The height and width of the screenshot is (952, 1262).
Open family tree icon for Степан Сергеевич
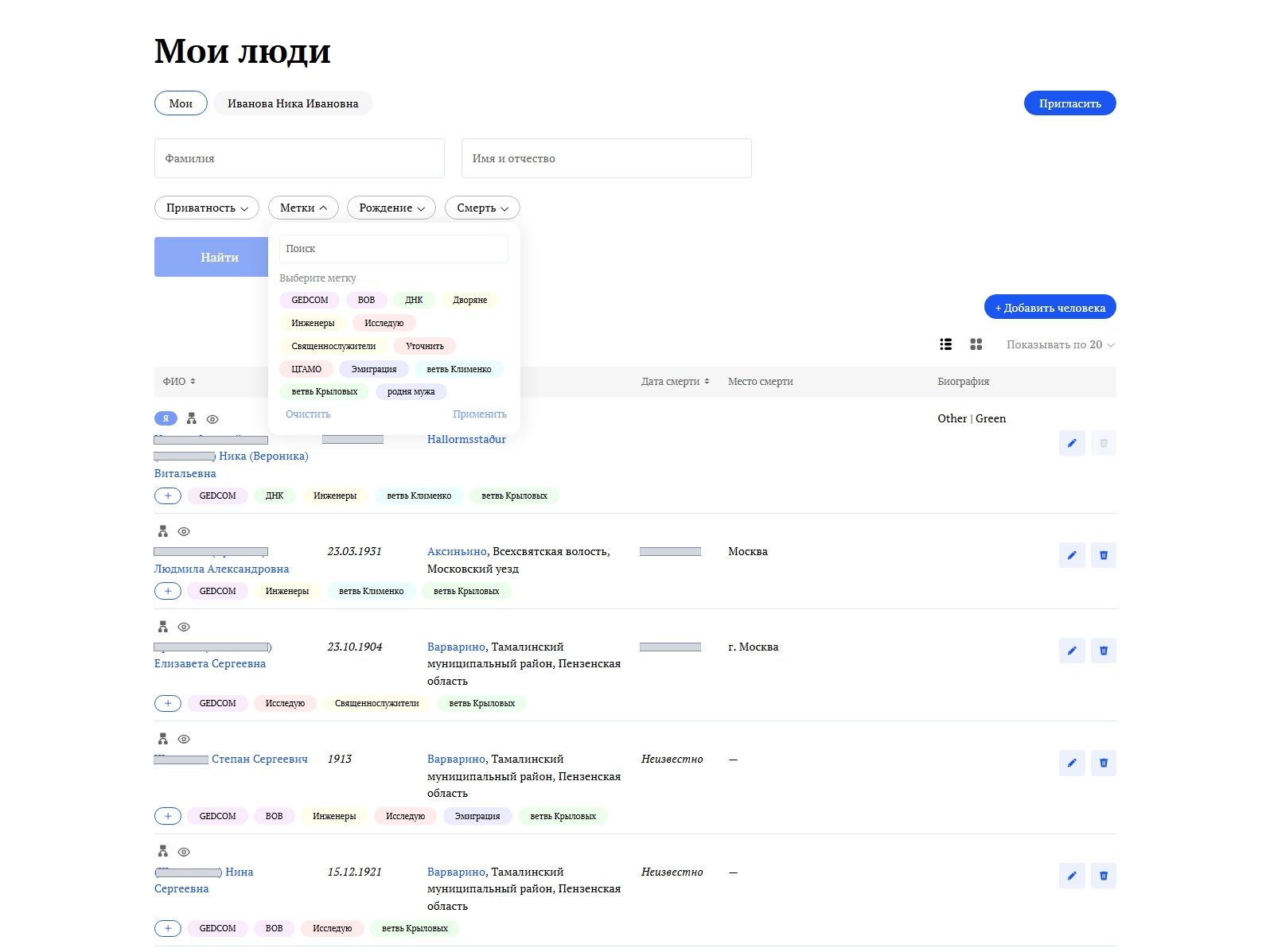(x=162, y=739)
